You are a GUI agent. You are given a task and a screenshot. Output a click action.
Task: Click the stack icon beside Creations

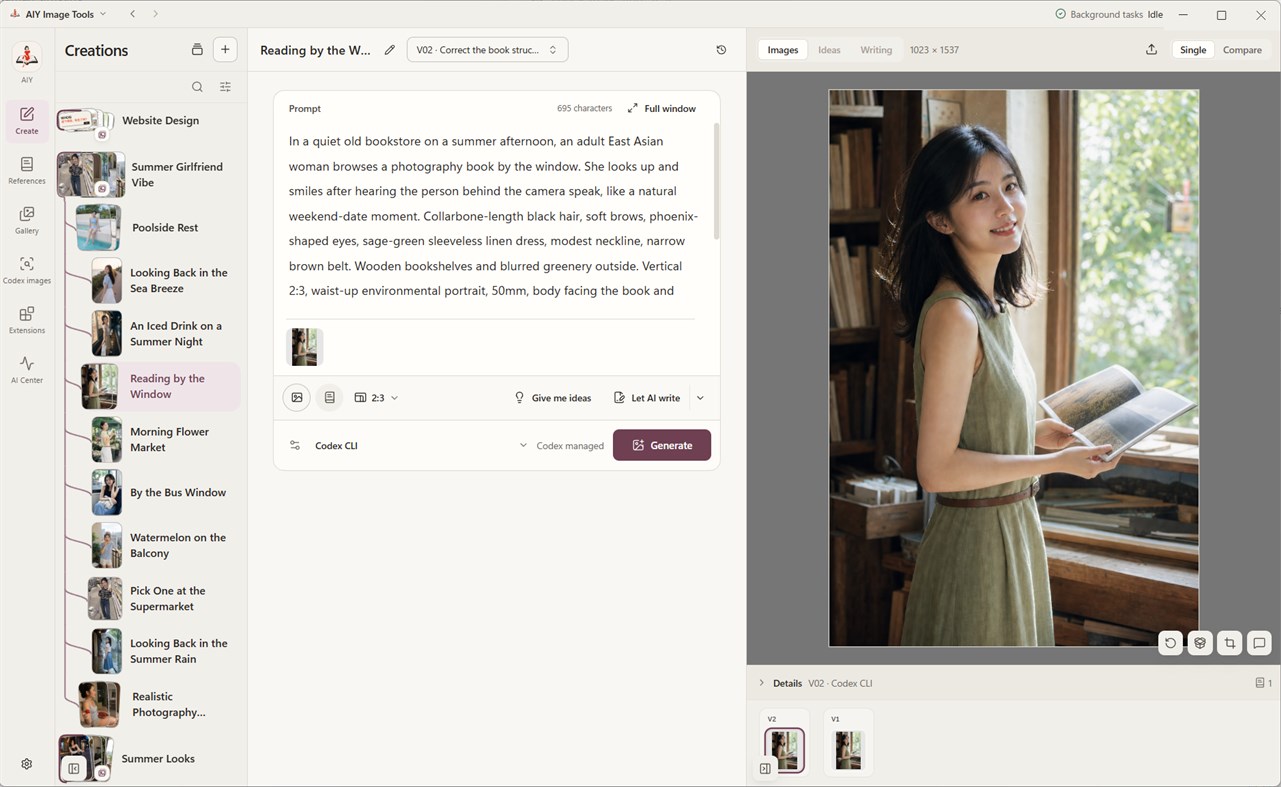click(x=197, y=50)
